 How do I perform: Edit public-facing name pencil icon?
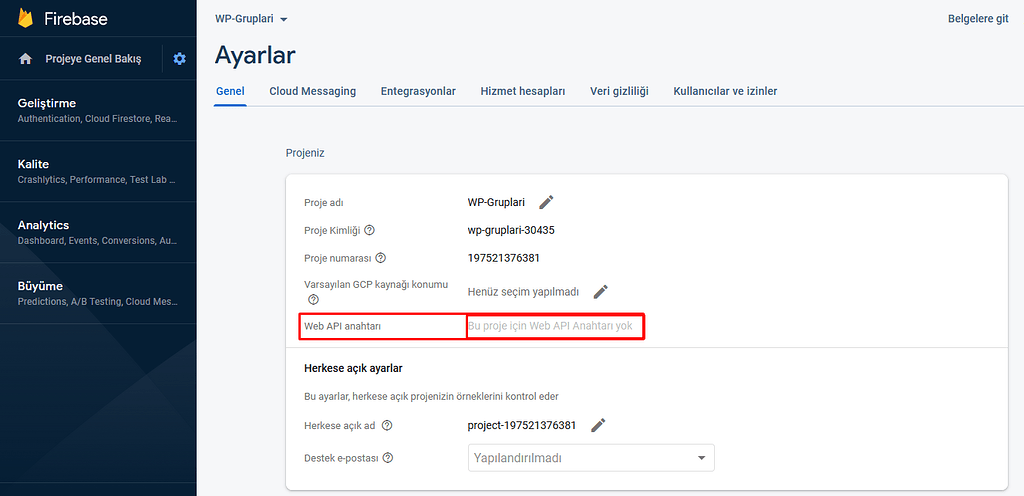coord(598,425)
